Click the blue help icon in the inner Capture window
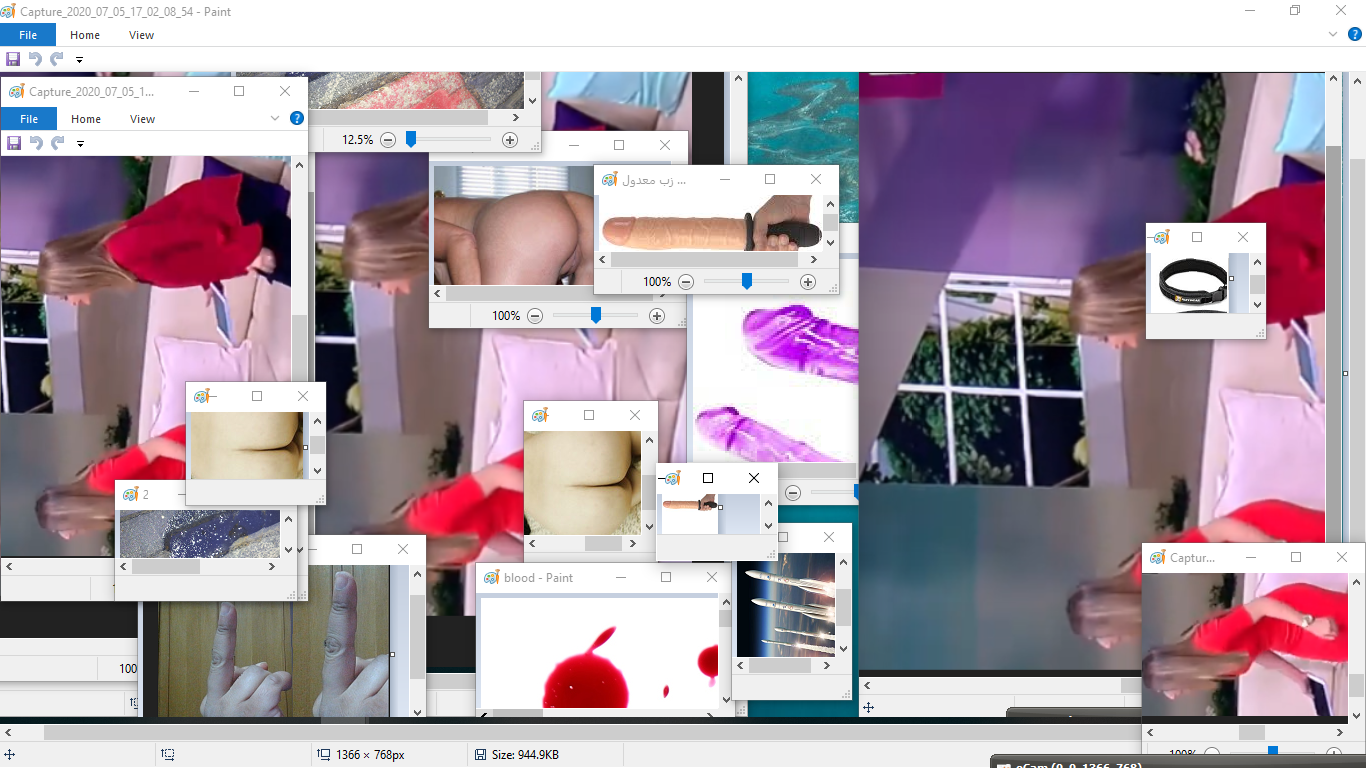Image resolution: width=1366 pixels, height=768 pixels. [x=297, y=118]
